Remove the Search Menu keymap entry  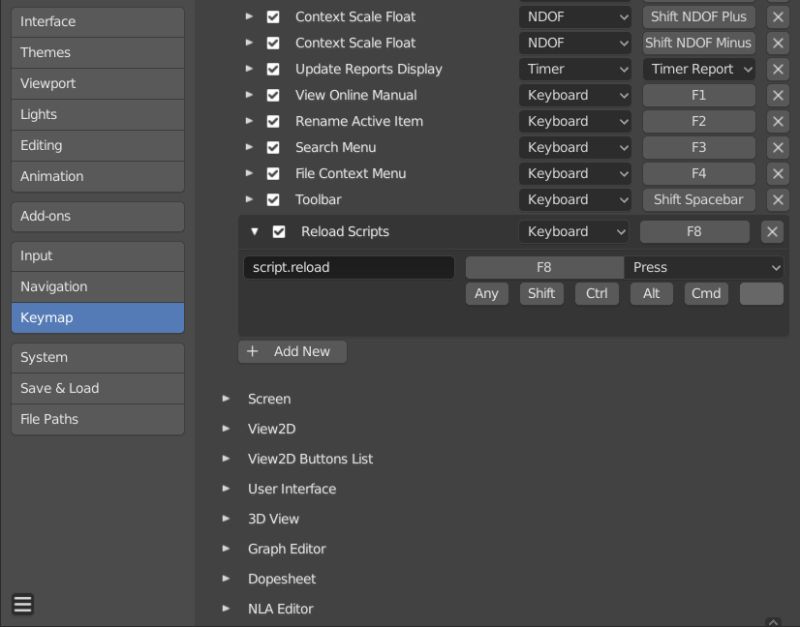point(778,147)
